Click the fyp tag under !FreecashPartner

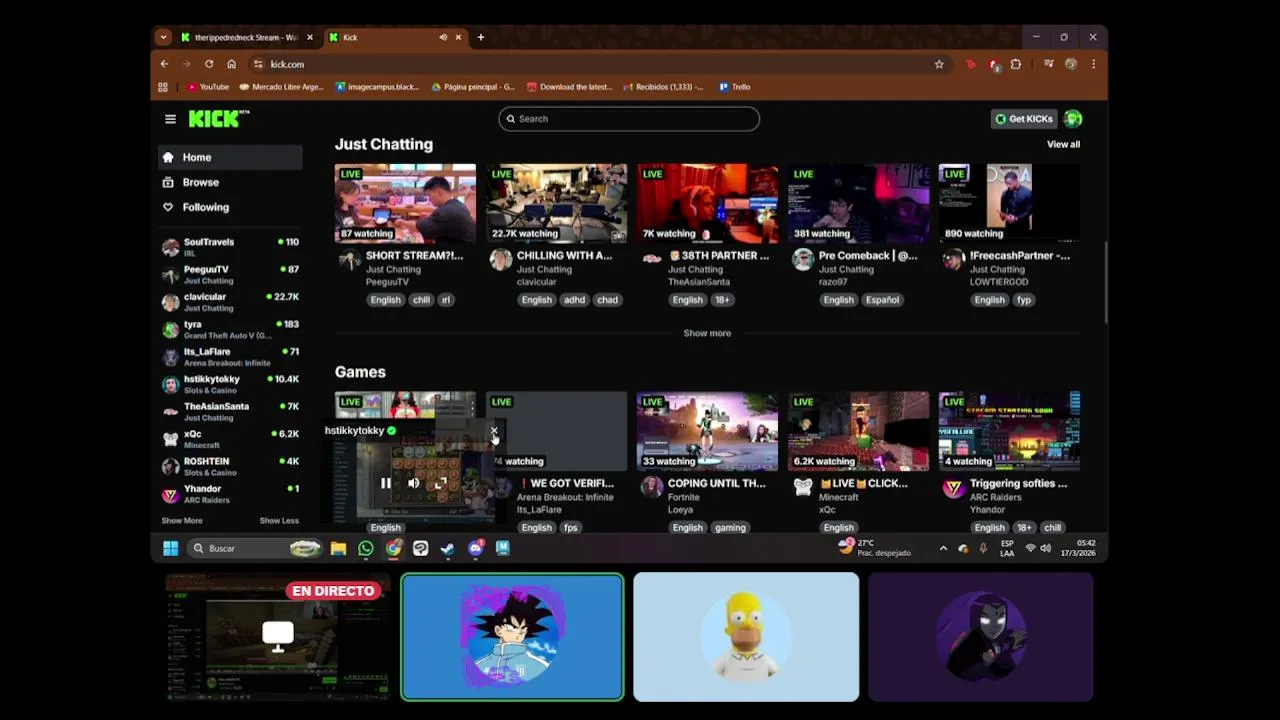tap(1024, 300)
